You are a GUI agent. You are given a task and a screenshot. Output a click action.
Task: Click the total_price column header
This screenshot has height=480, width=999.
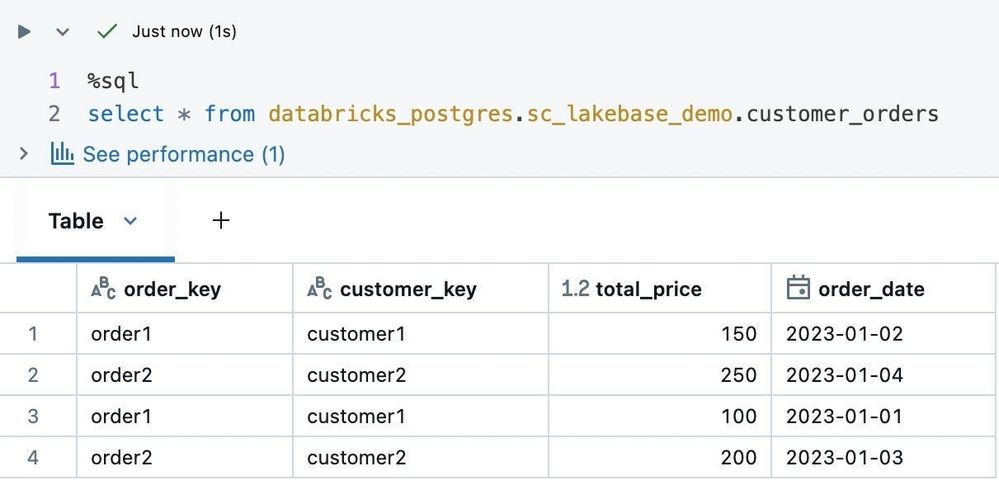coord(648,289)
